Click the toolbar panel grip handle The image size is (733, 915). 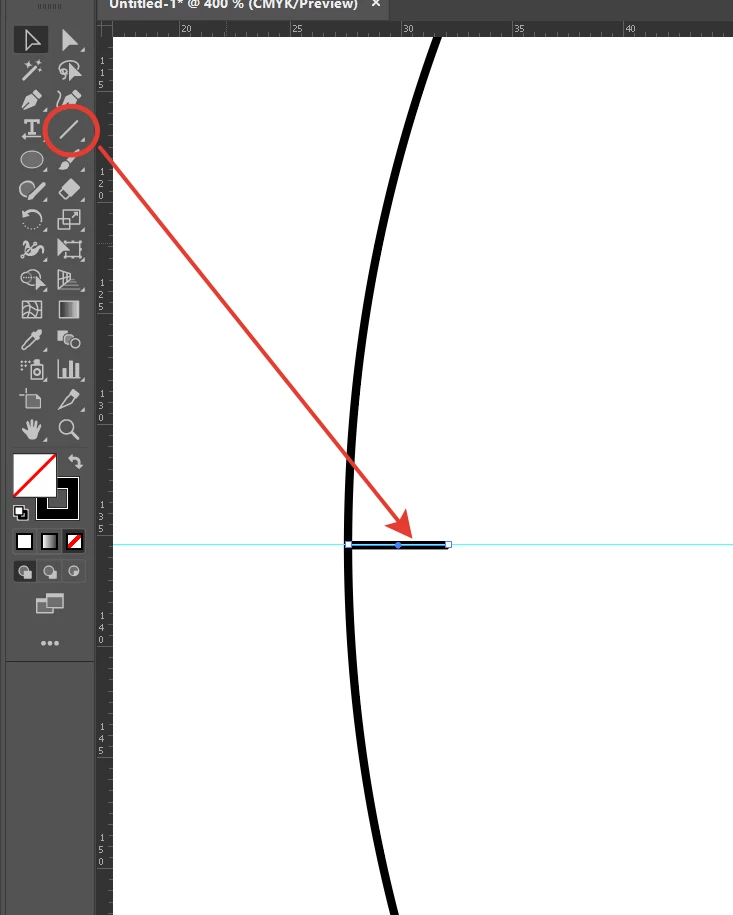[50, 6]
